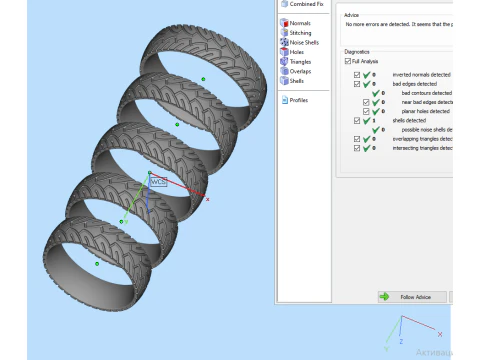Image resolution: width=480 pixels, height=360 pixels.
Task: Click the 'planar holes detected' text
Action: point(426,111)
